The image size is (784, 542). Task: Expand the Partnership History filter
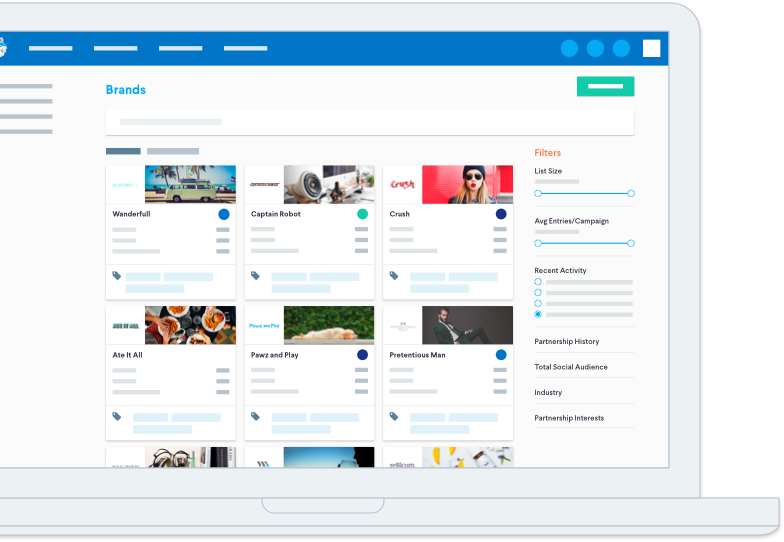point(566,342)
